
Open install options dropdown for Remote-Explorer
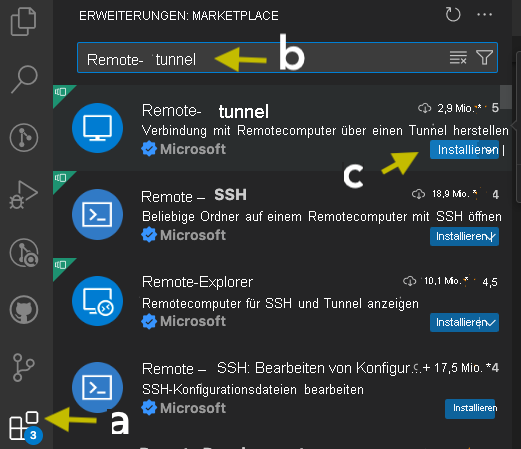(492, 322)
